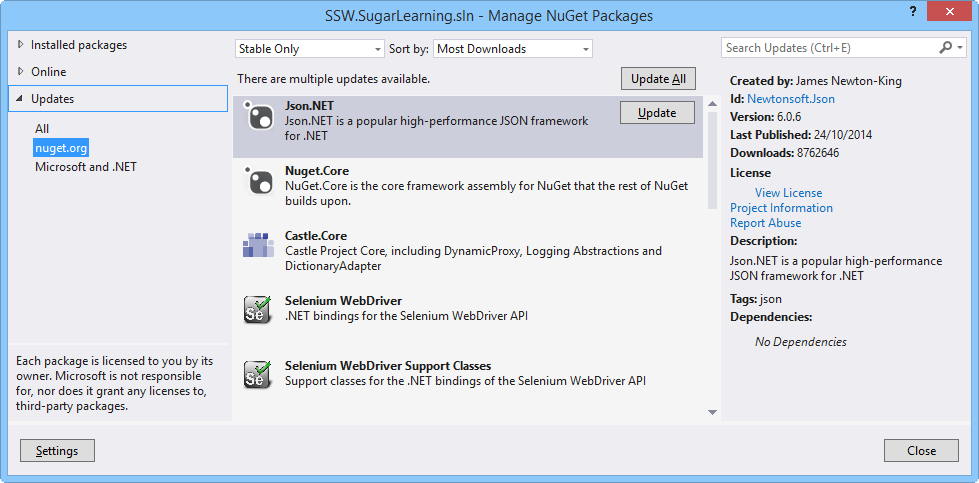Open the Stable Only dropdown
Screen dimensions: 979x483
click(310, 48)
